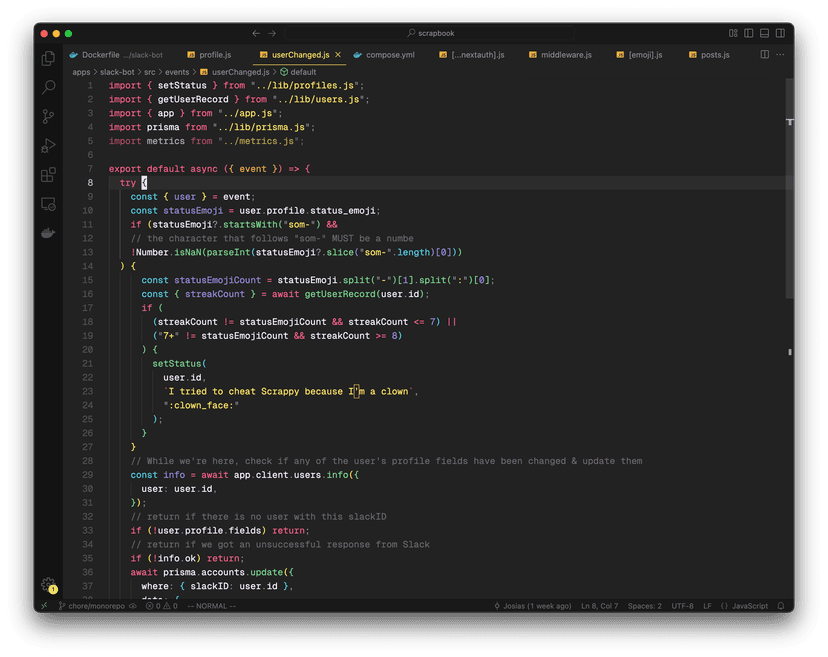Expand the 'events' breadcrumb folder

[177, 72]
